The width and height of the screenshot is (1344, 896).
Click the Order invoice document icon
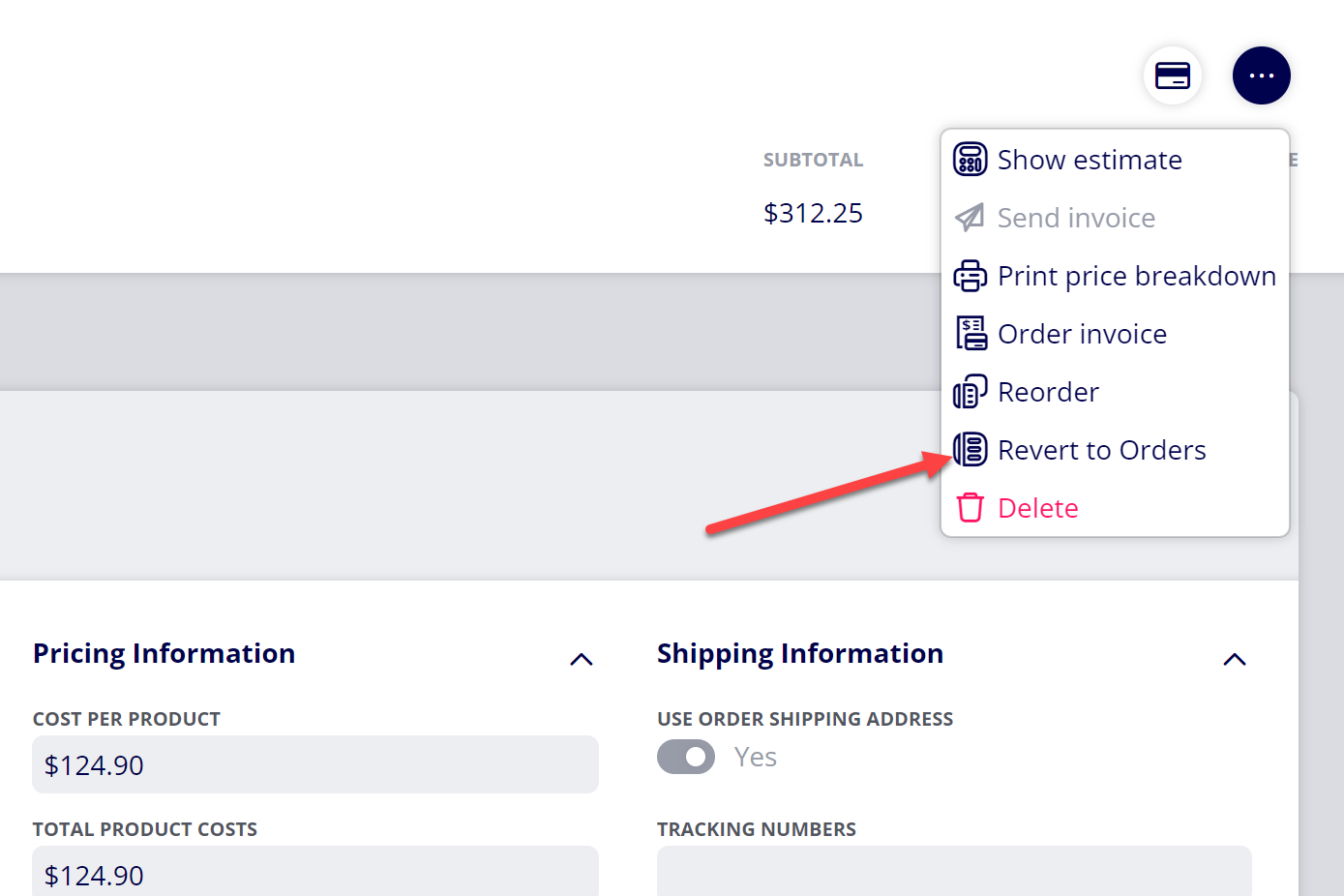pos(971,333)
